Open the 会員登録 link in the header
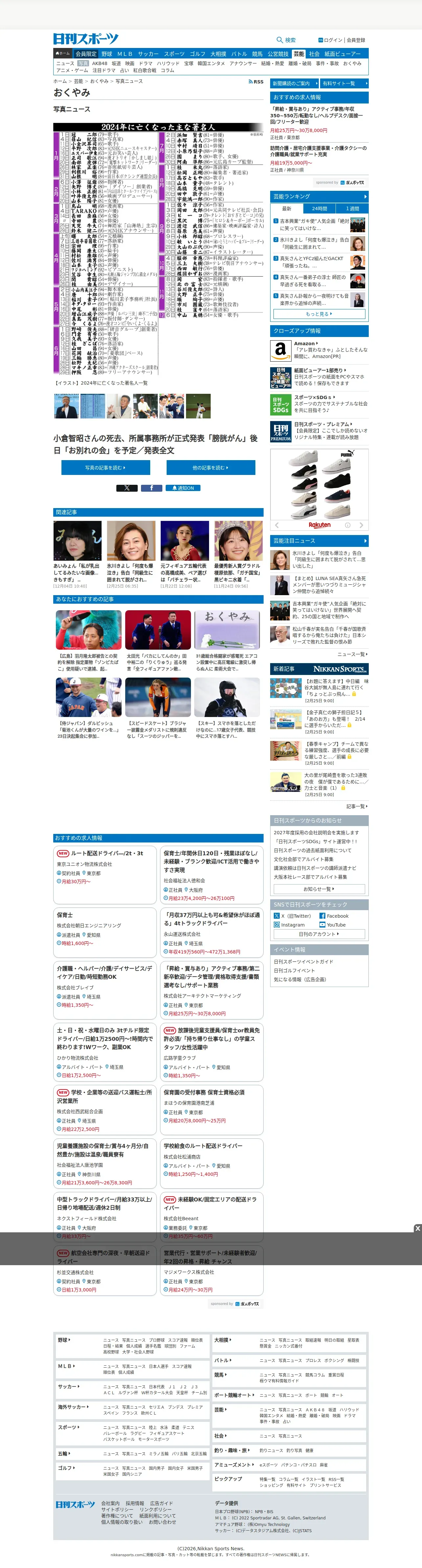The image size is (422, 1568). (x=356, y=40)
